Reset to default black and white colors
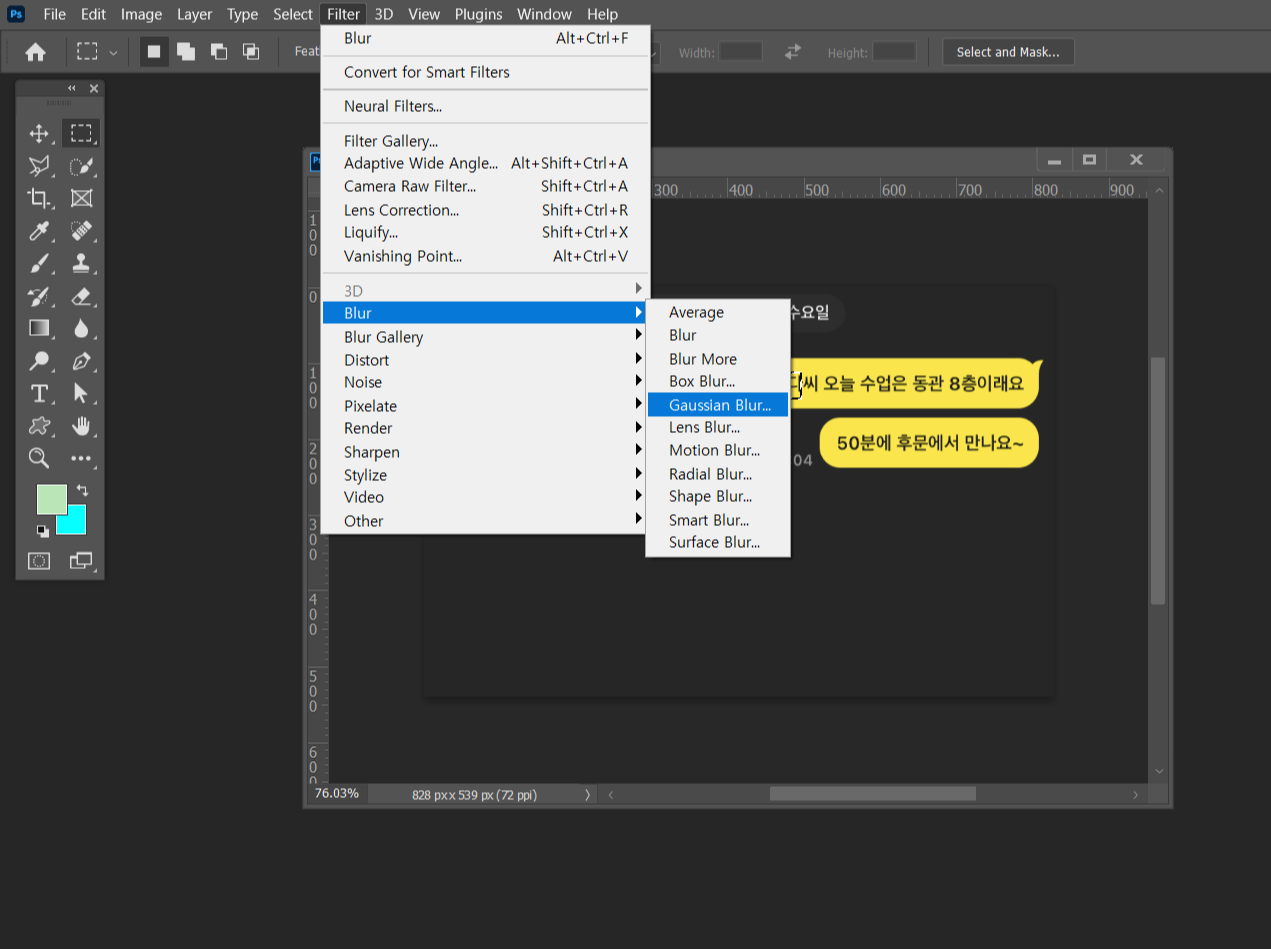Image resolution: width=1271 pixels, height=949 pixels. 42,531
